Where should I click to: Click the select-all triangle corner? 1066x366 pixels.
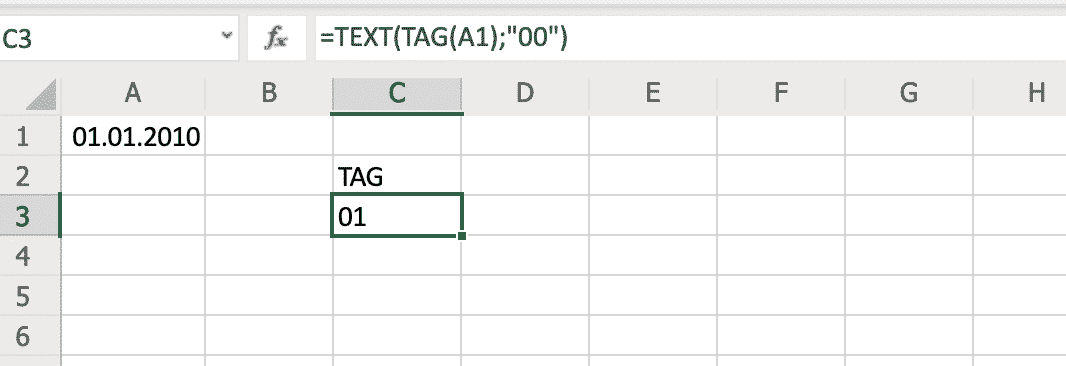click(41, 95)
